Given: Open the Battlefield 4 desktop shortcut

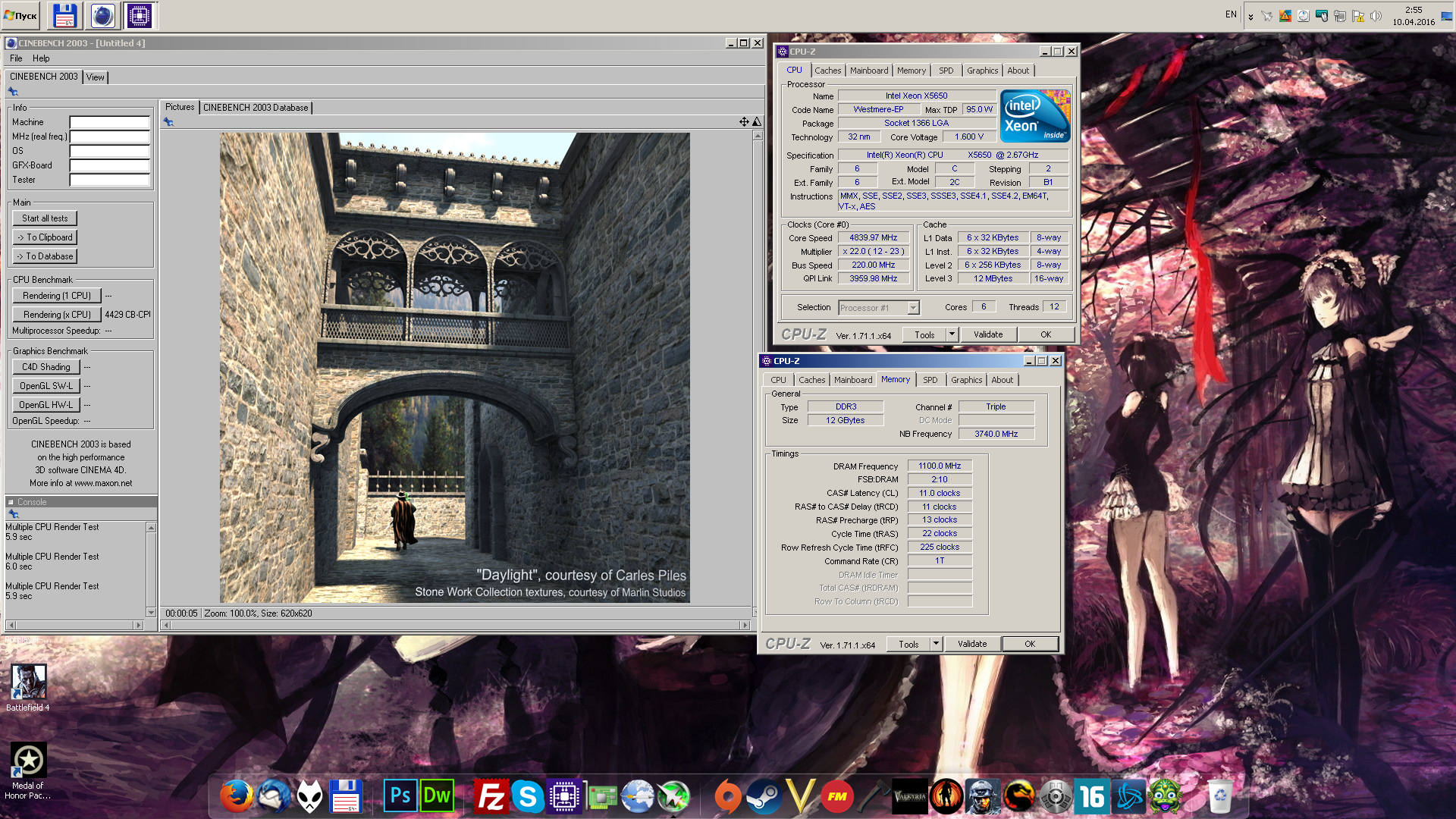Looking at the screenshot, I should pos(28,689).
